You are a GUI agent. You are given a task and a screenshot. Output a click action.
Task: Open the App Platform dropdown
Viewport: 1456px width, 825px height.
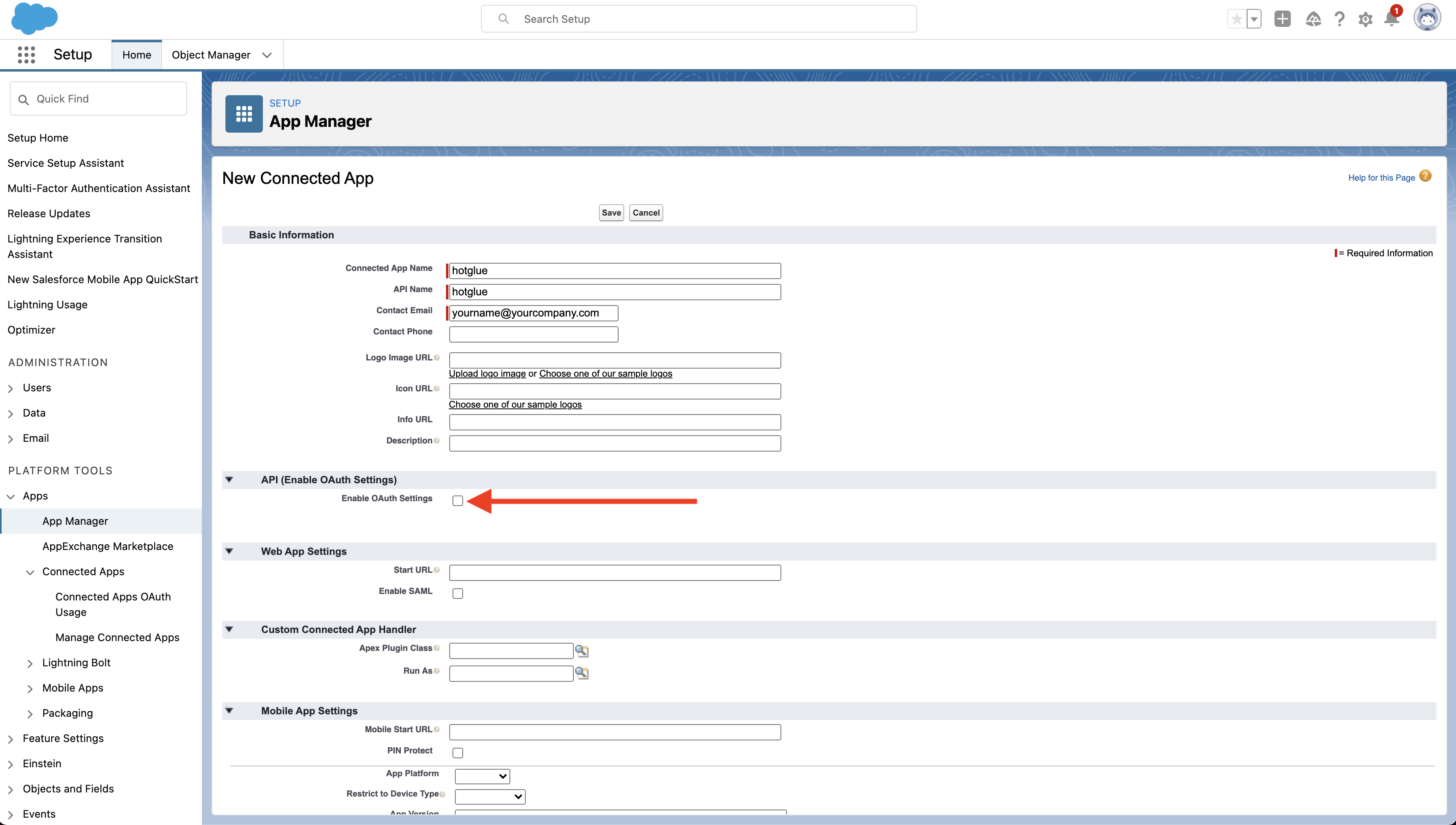pos(482,776)
